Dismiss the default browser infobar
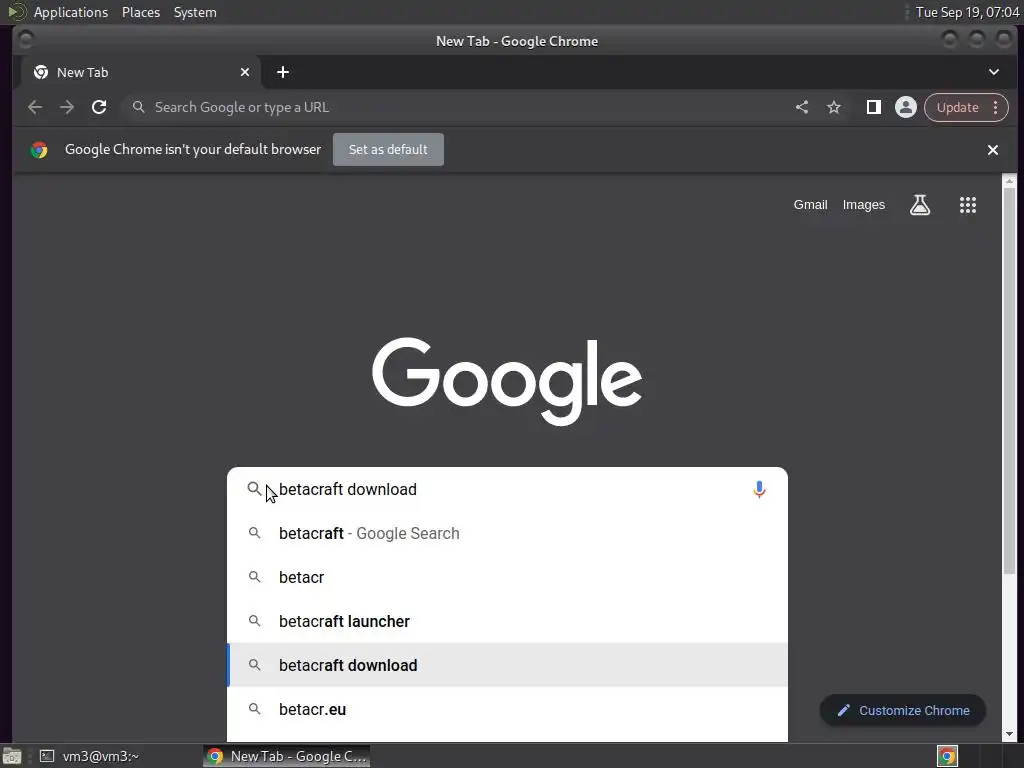1024x768 pixels. pos(993,150)
